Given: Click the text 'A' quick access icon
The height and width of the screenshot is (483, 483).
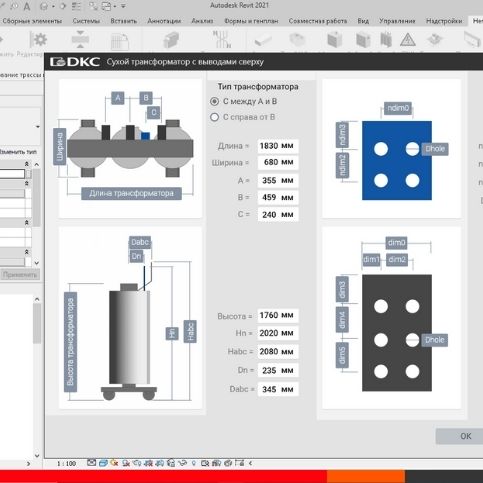Looking at the screenshot, I should 27,7.
